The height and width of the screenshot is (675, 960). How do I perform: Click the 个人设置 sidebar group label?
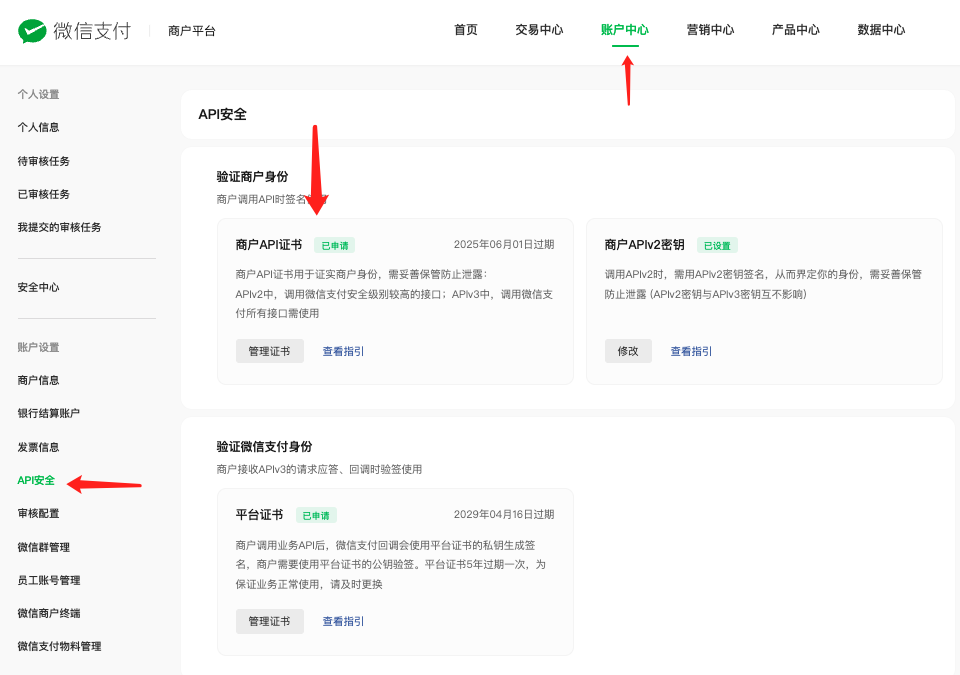39,94
